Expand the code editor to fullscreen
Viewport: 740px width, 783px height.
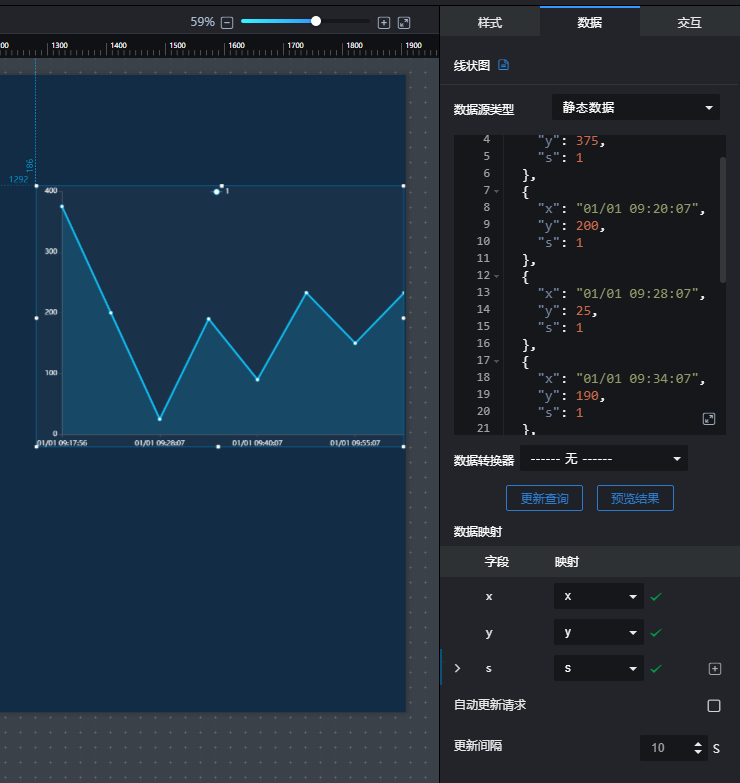click(709, 419)
